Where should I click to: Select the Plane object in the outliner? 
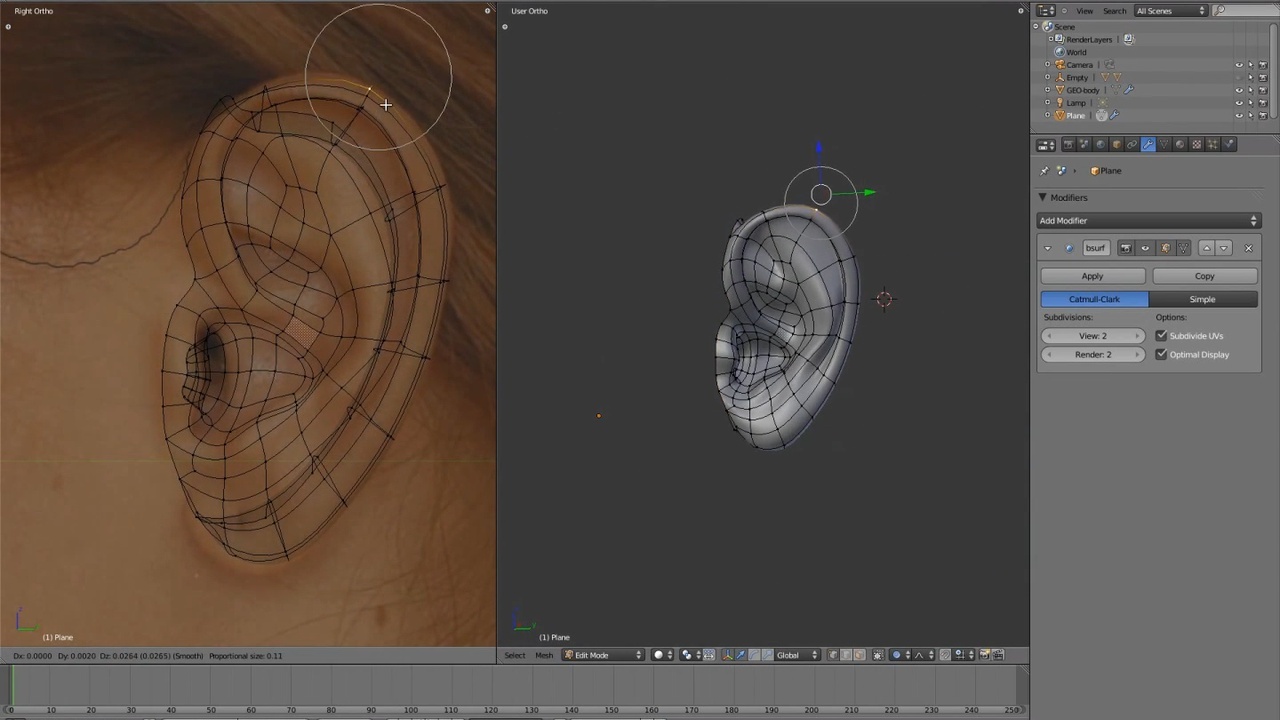click(x=1075, y=115)
